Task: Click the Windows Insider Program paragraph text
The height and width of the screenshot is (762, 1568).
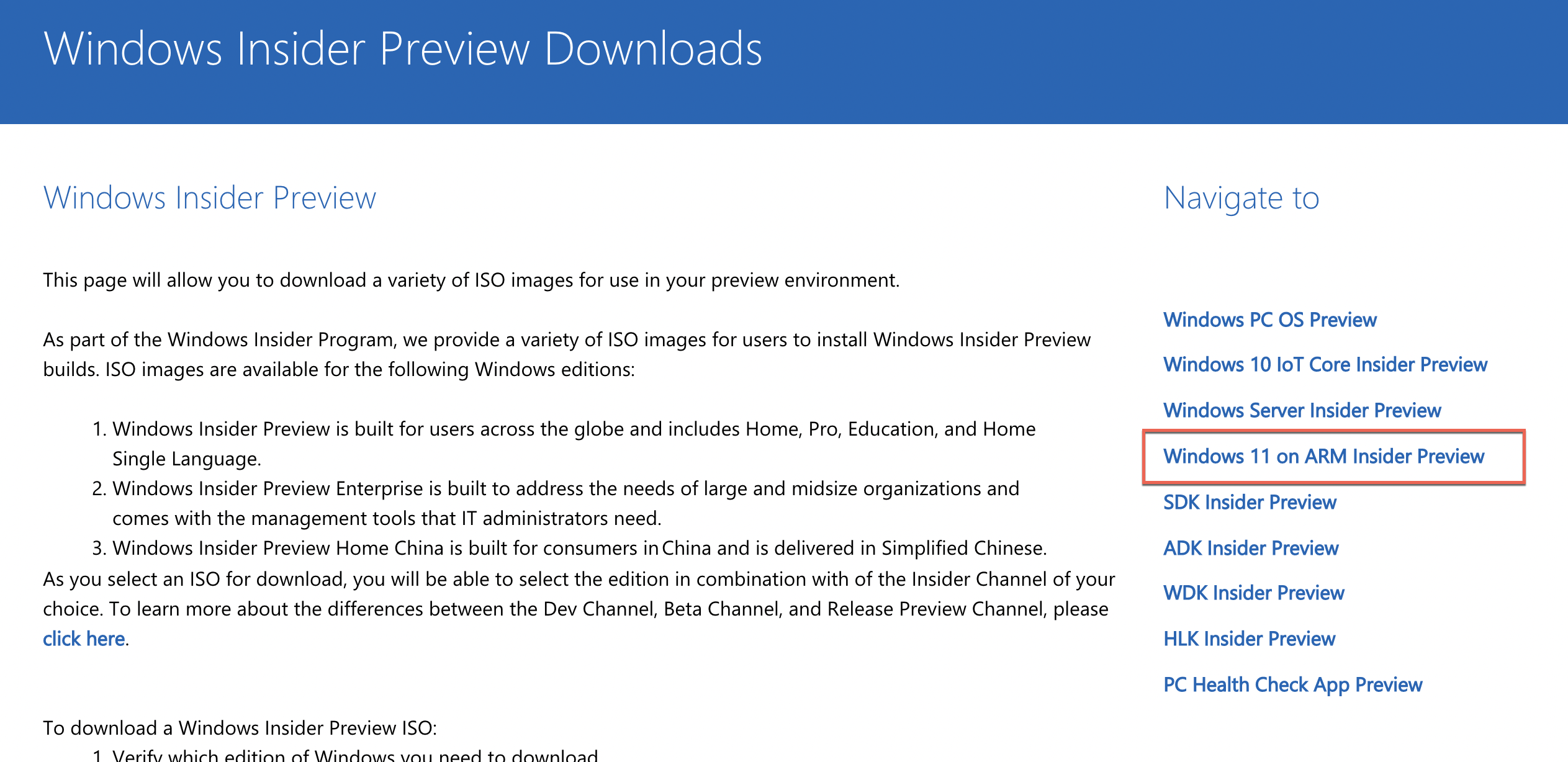Action: tap(566, 340)
